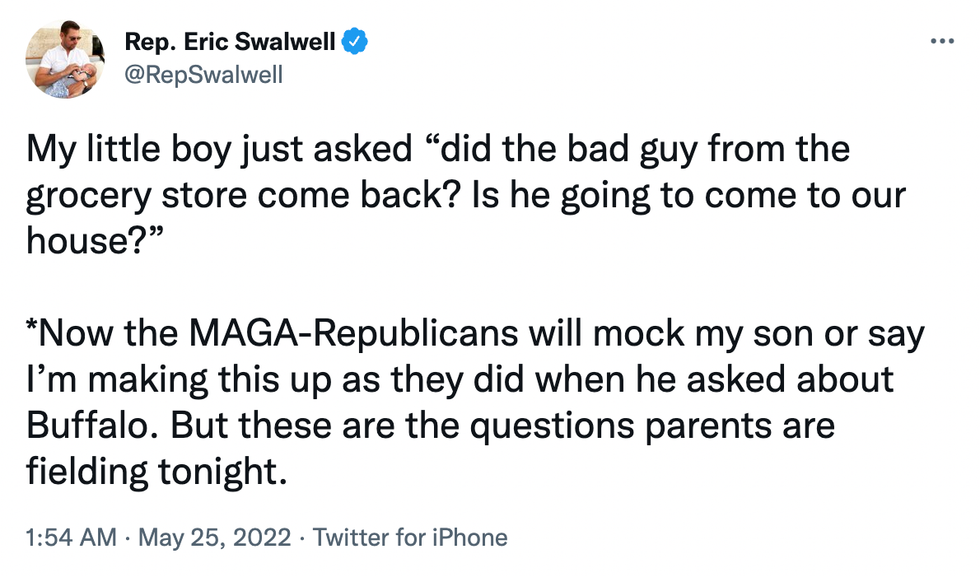This screenshot has height=576, width=980.
Task: Select the "May 25, 2022" date
Action: 216,538
